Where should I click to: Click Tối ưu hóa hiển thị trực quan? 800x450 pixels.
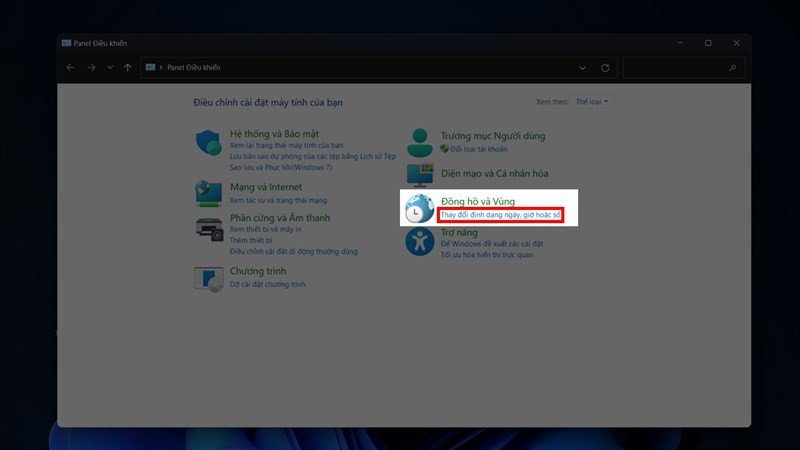click(x=487, y=255)
